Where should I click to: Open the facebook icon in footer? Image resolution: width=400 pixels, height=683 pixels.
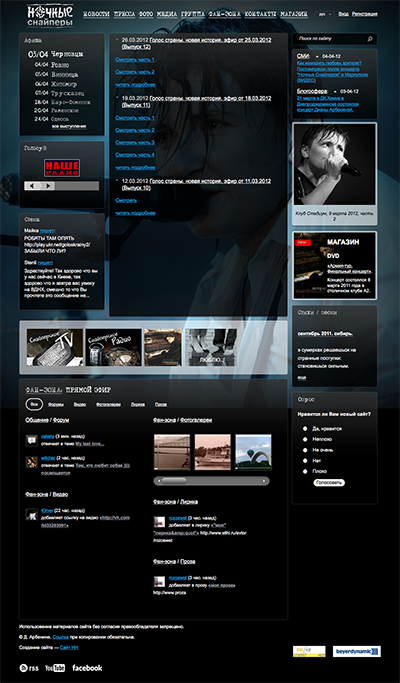coord(87,667)
